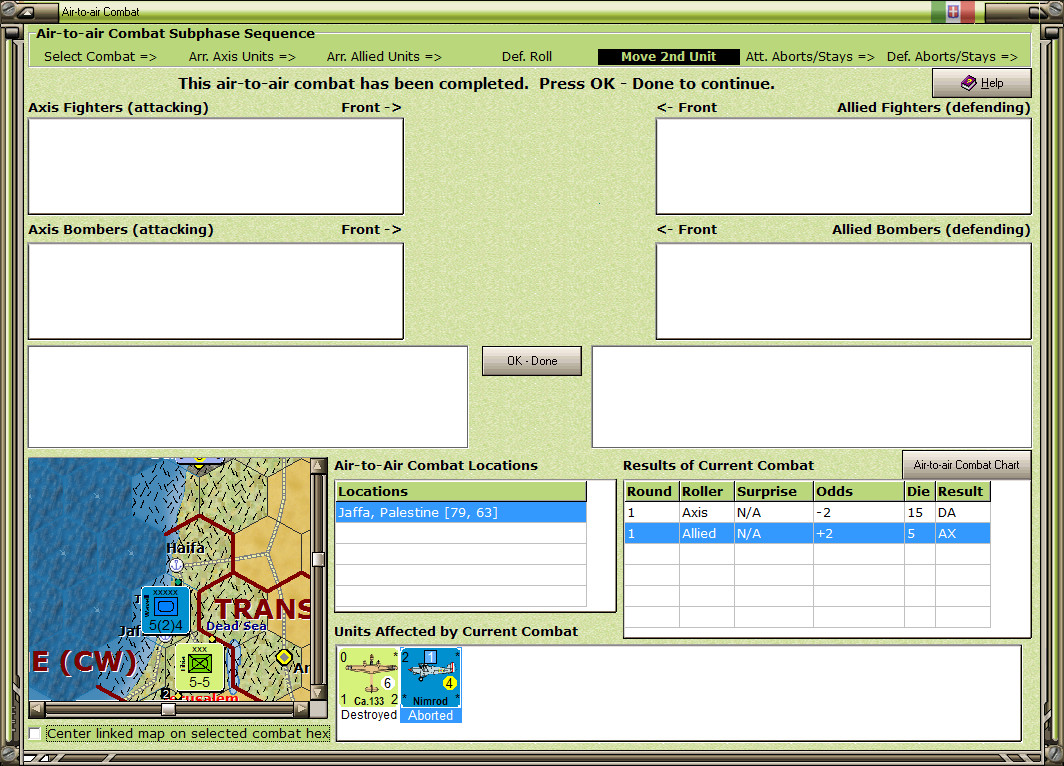Click the Axis Bombers attacking box

[x=216, y=291]
